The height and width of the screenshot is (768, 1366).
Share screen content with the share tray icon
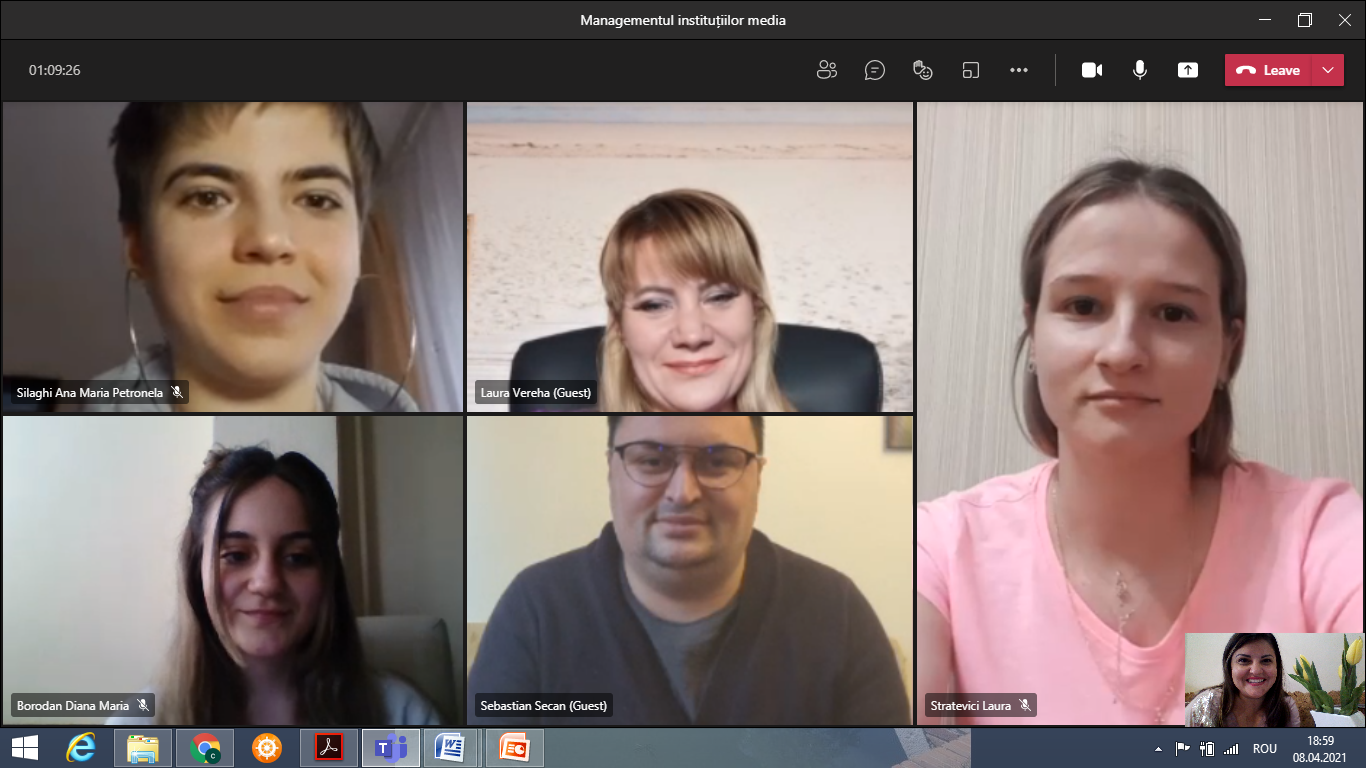click(x=1188, y=70)
